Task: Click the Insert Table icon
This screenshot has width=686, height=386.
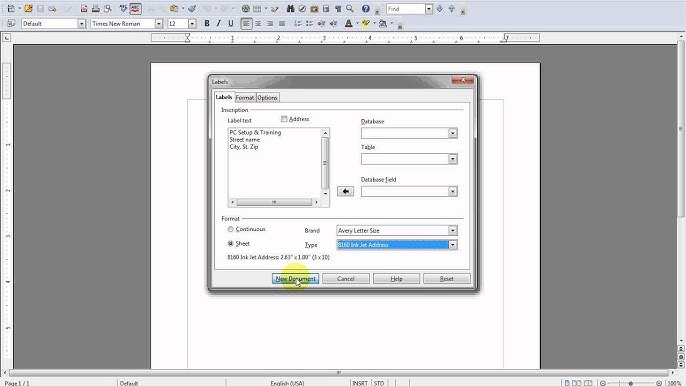Action: (x=257, y=8)
